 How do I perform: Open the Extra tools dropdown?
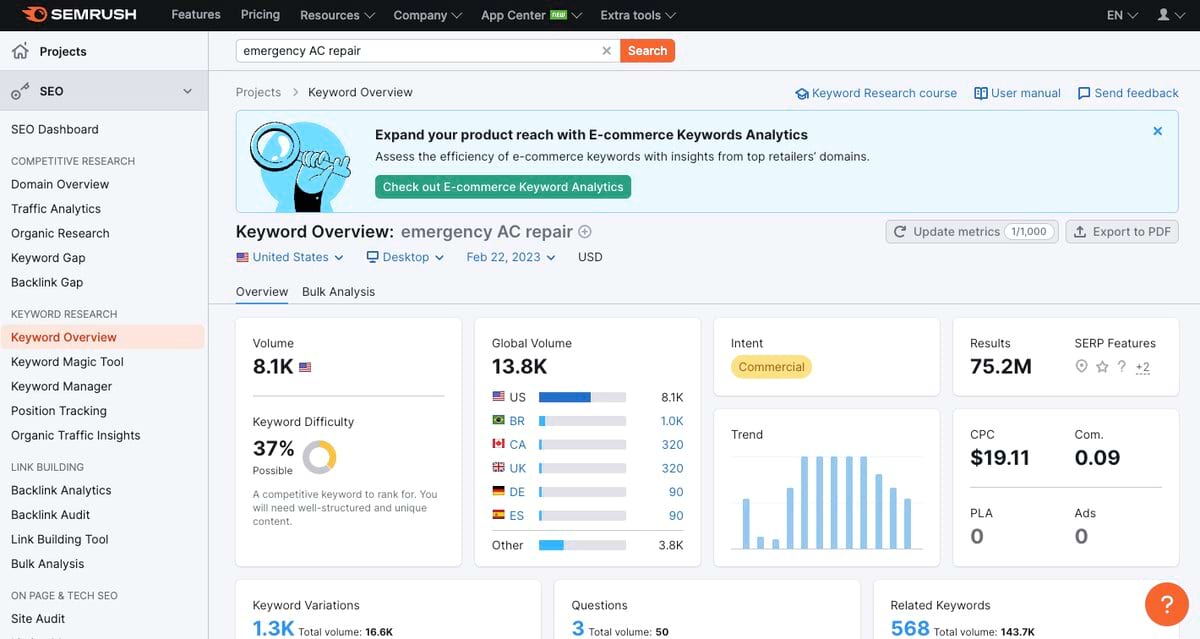638,15
